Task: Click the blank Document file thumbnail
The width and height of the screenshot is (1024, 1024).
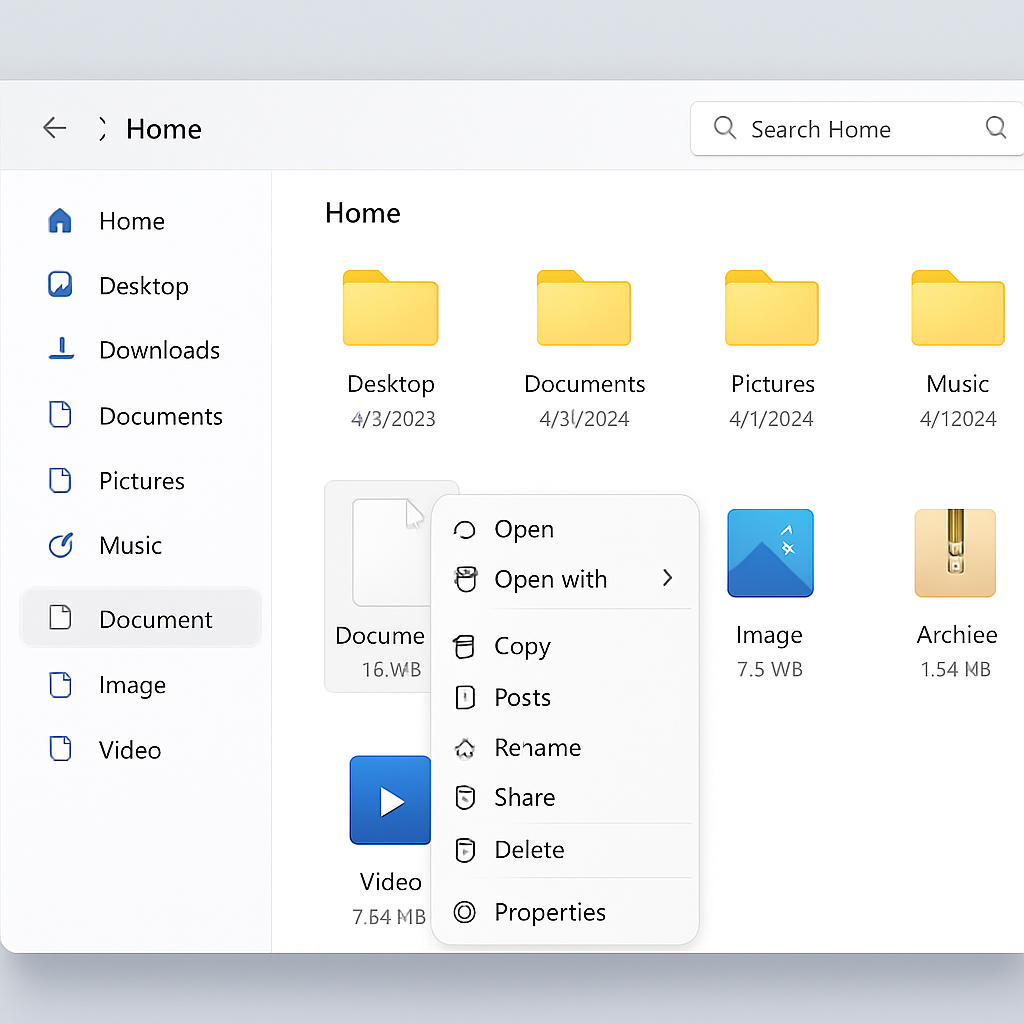Action: pyautogui.click(x=391, y=552)
